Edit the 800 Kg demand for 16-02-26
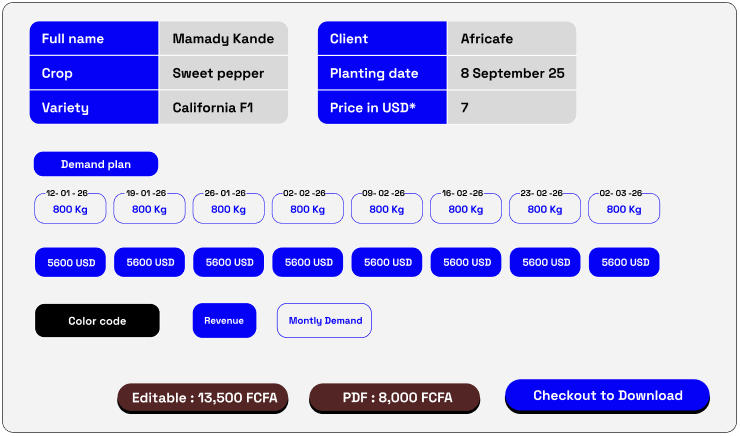Image resolution: width=740 pixels, height=436 pixels. point(466,209)
